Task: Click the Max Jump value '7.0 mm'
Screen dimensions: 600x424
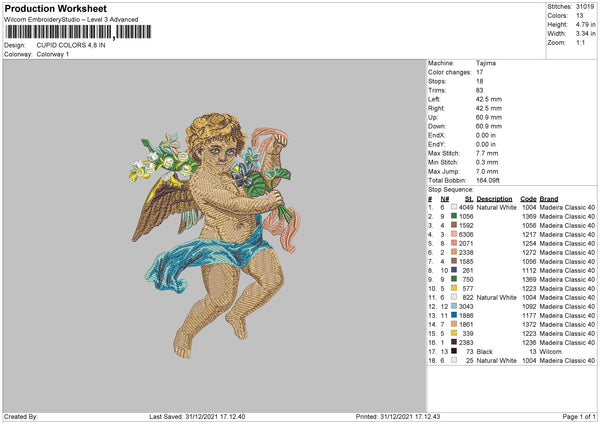Action: point(487,171)
